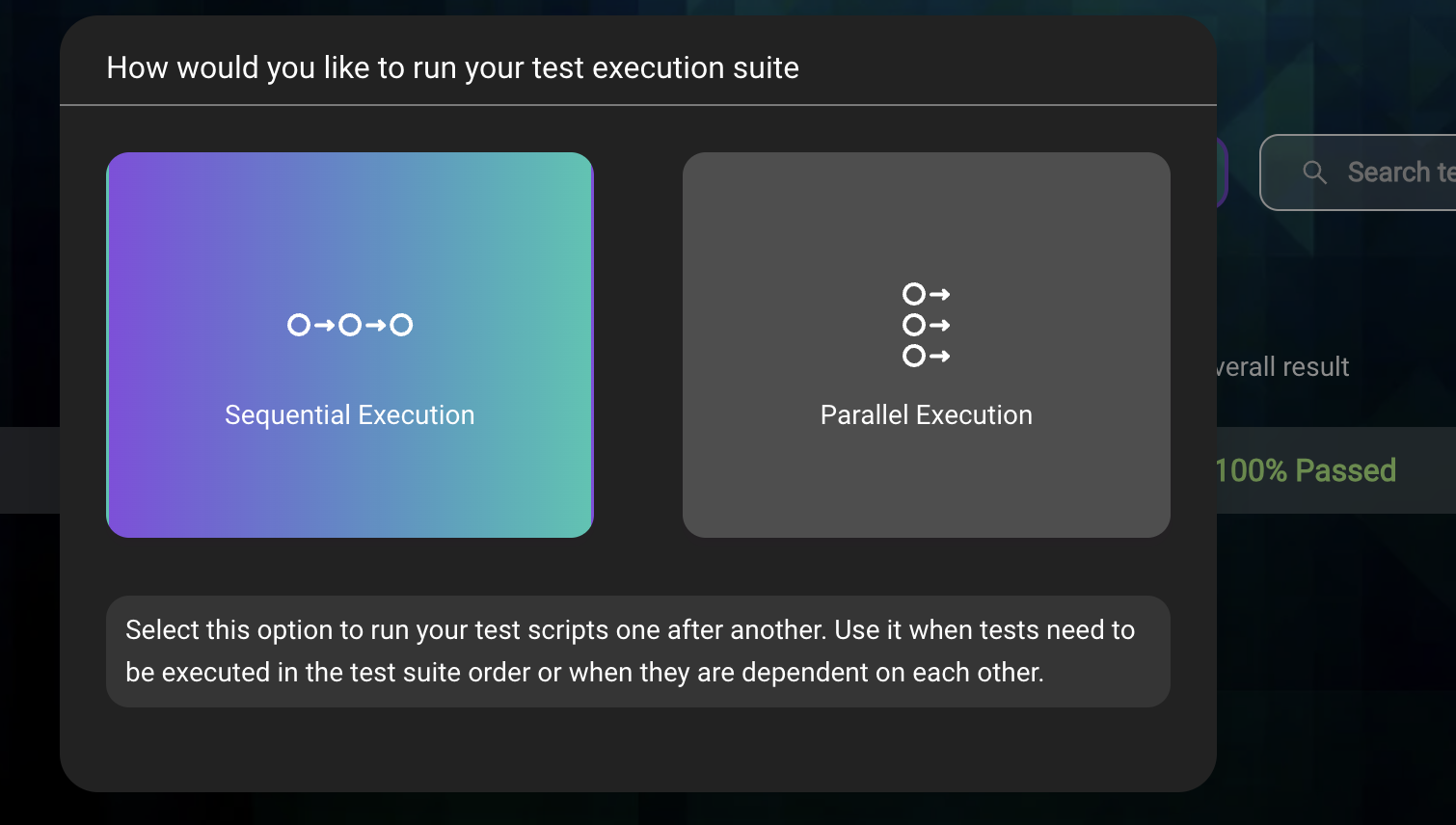Click the bottom circle-arrow of the parallel icon

pos(926,357)
